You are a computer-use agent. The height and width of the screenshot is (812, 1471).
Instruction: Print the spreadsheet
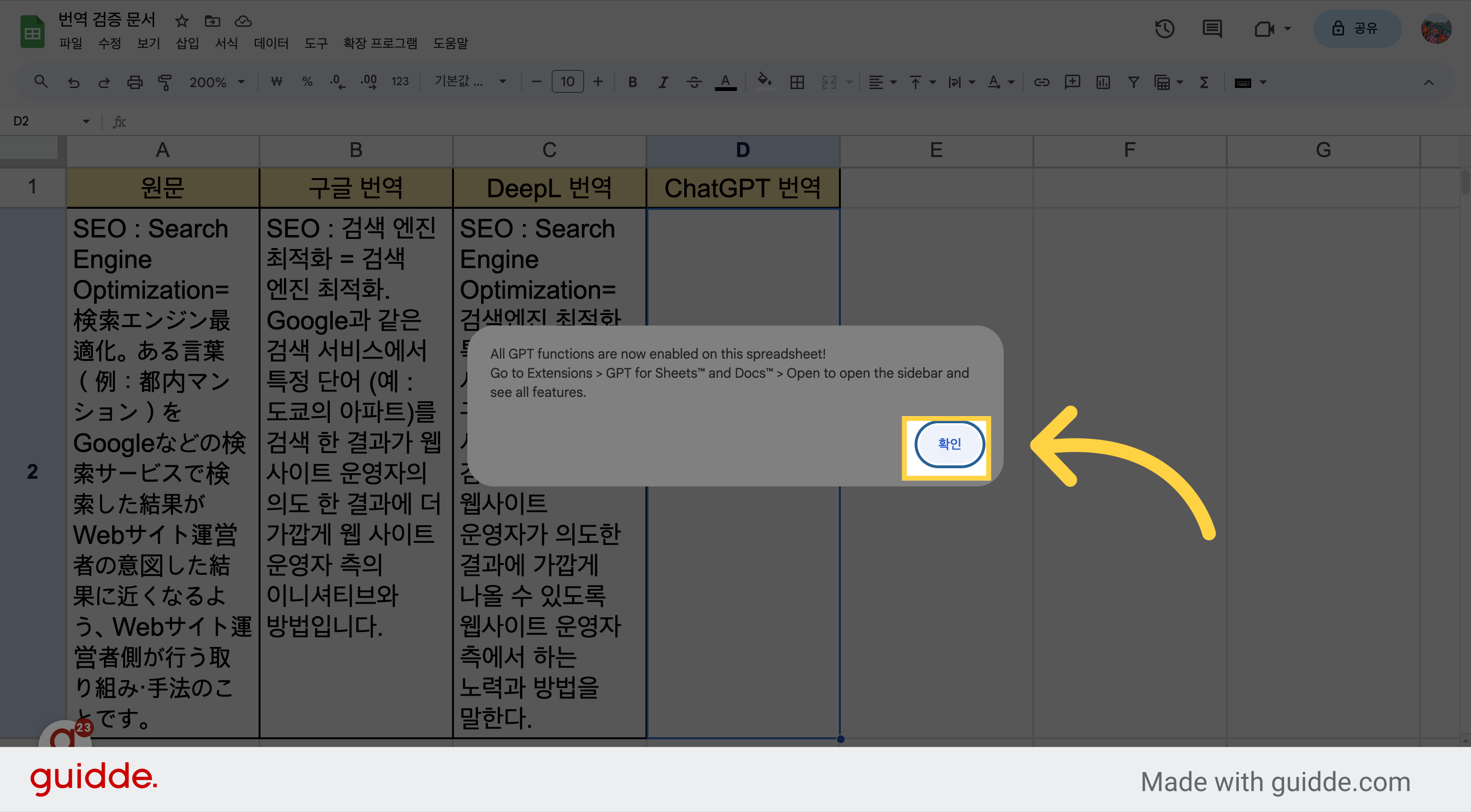(135, 82)
